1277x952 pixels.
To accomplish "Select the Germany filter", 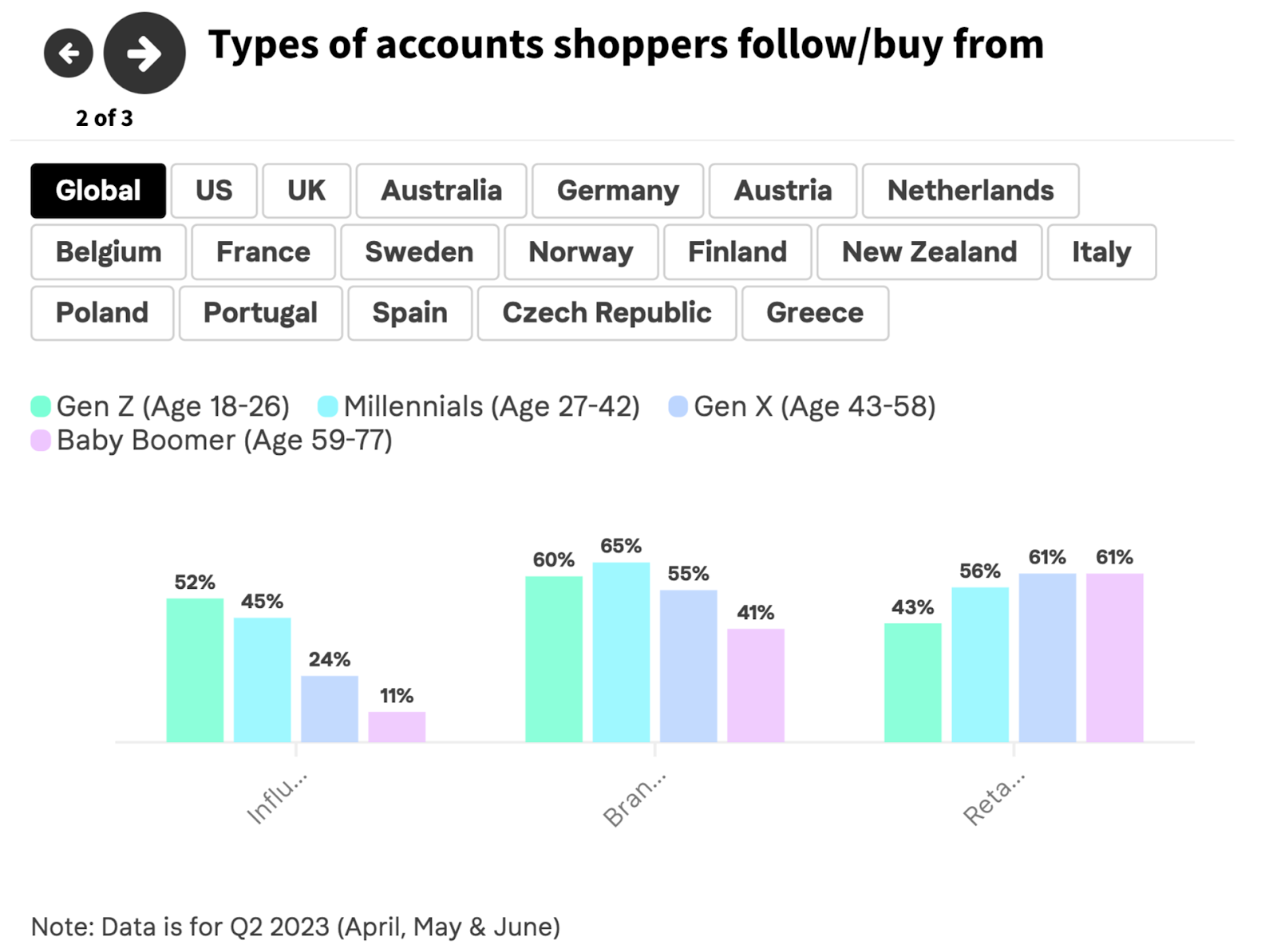I will pos(617,190).
